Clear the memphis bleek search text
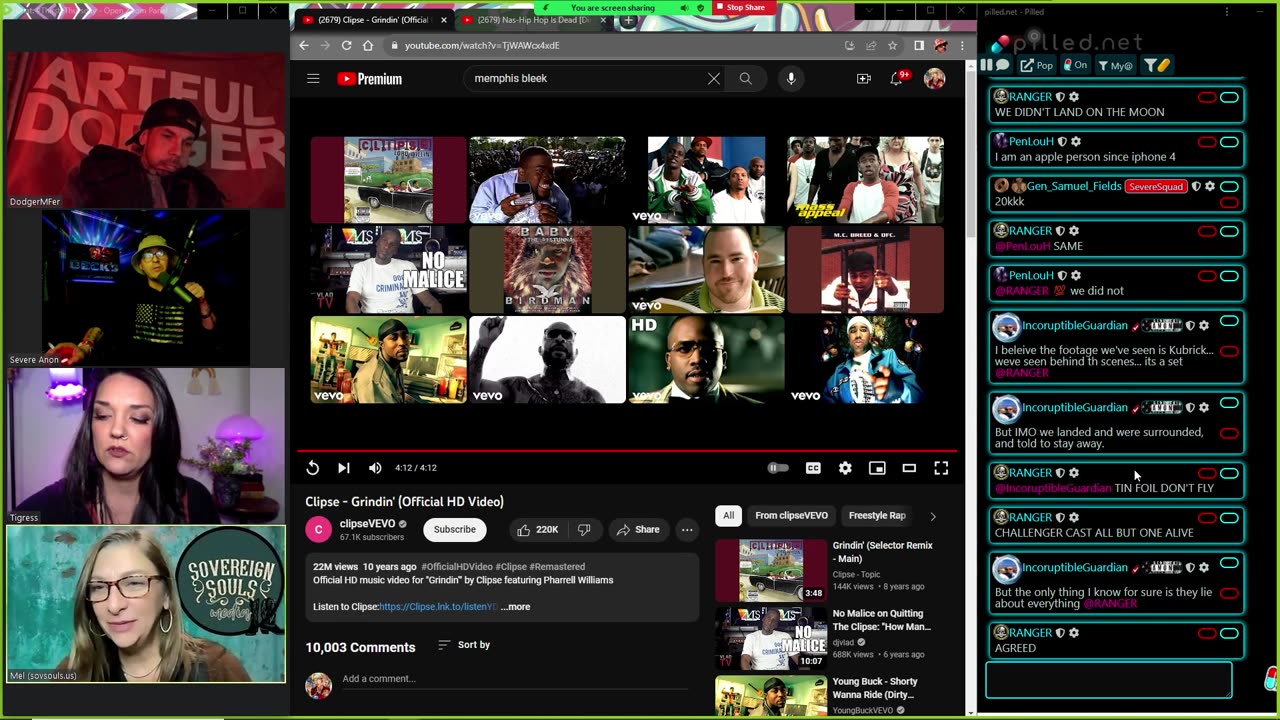 [714, 78]
